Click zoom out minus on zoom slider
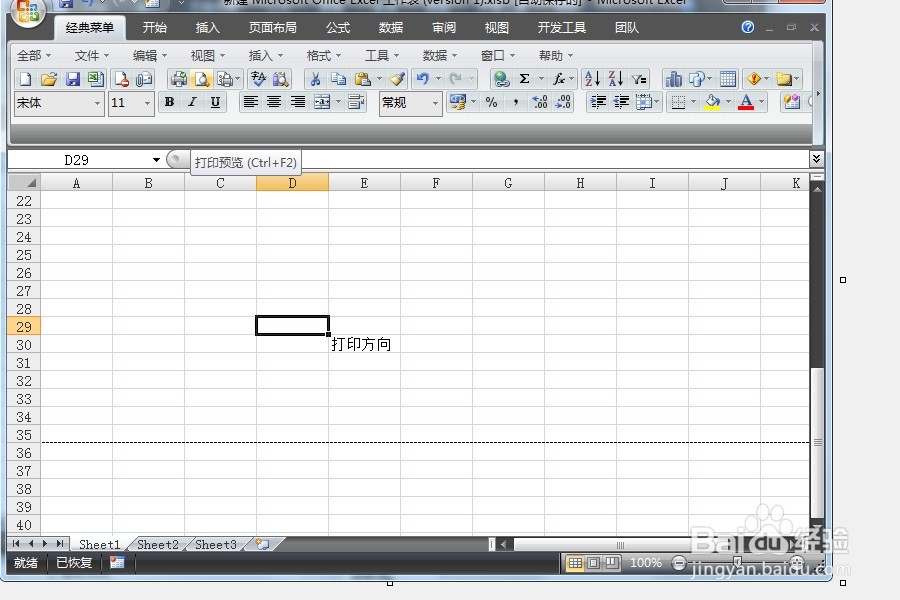900x600 pixels. (678, 563)
